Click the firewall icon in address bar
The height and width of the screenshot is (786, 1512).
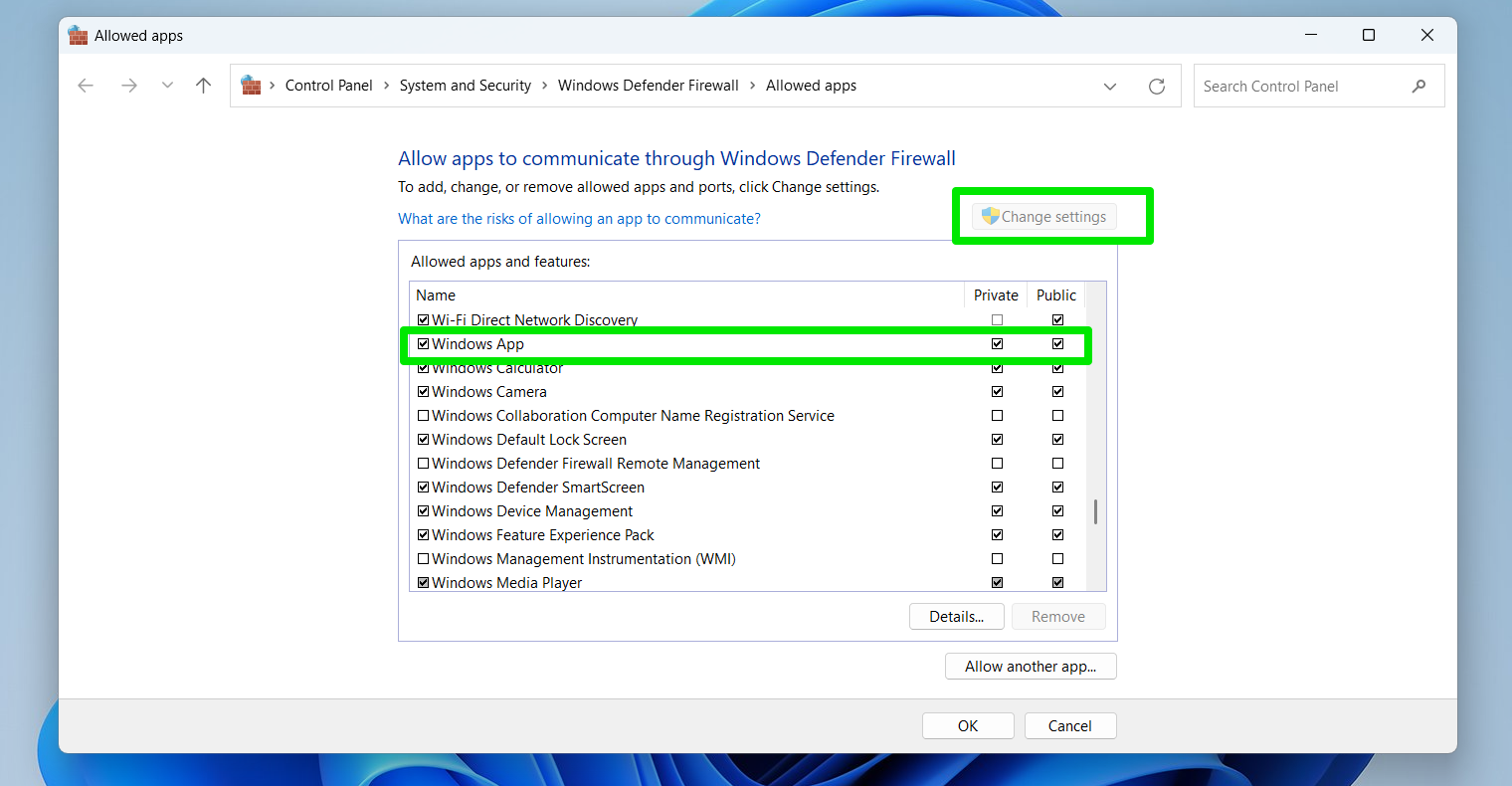click(x=251, y=86)
